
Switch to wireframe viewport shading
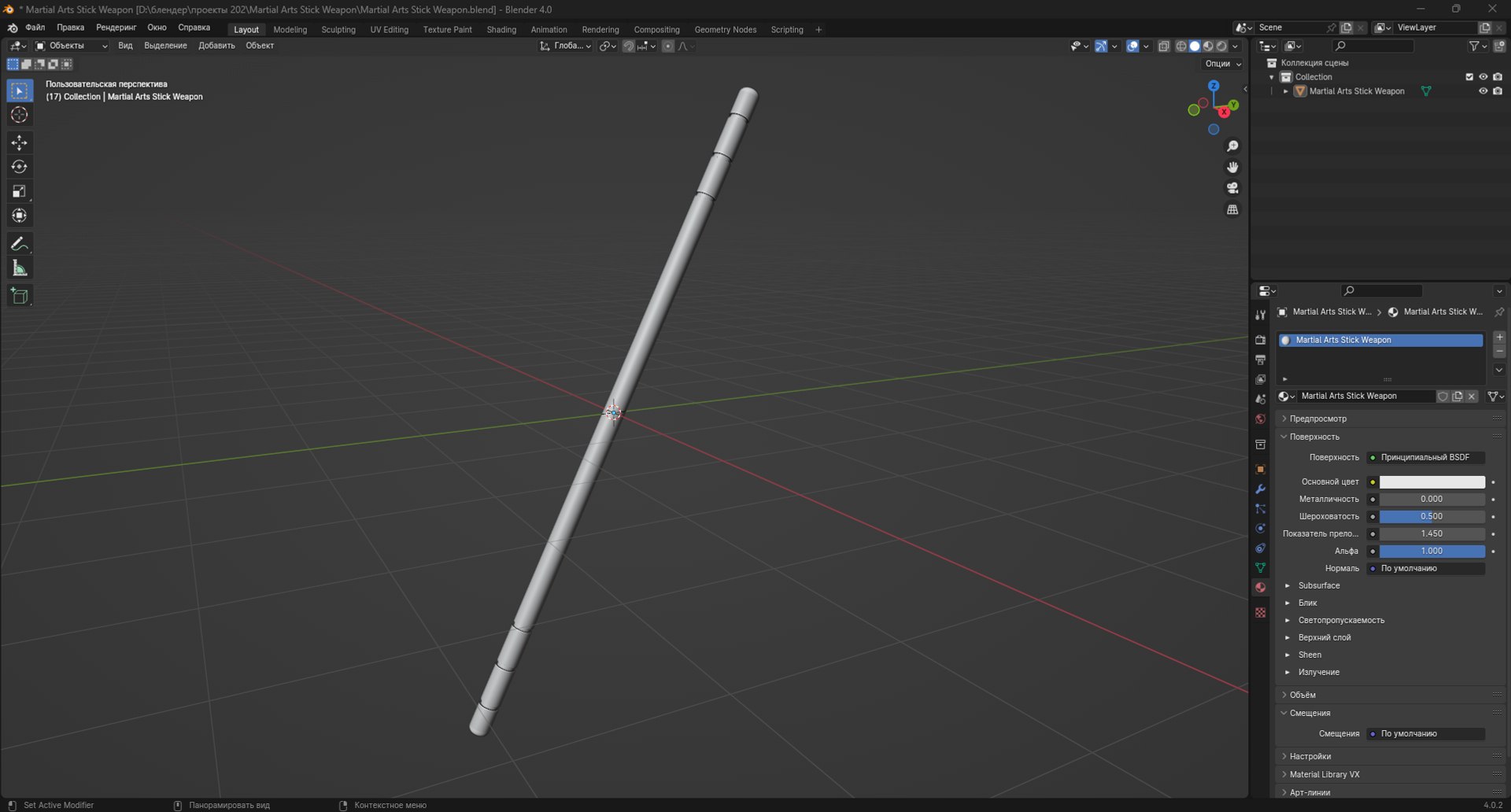pyautogui.click(x=1180, y=46)
